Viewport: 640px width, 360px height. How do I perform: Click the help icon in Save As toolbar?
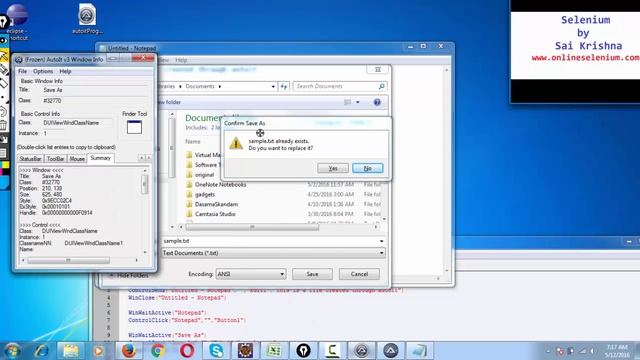(x=377, y=102)
